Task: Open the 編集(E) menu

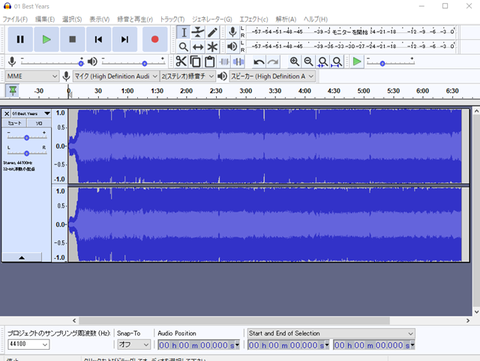Action: (x=45, y=19)
